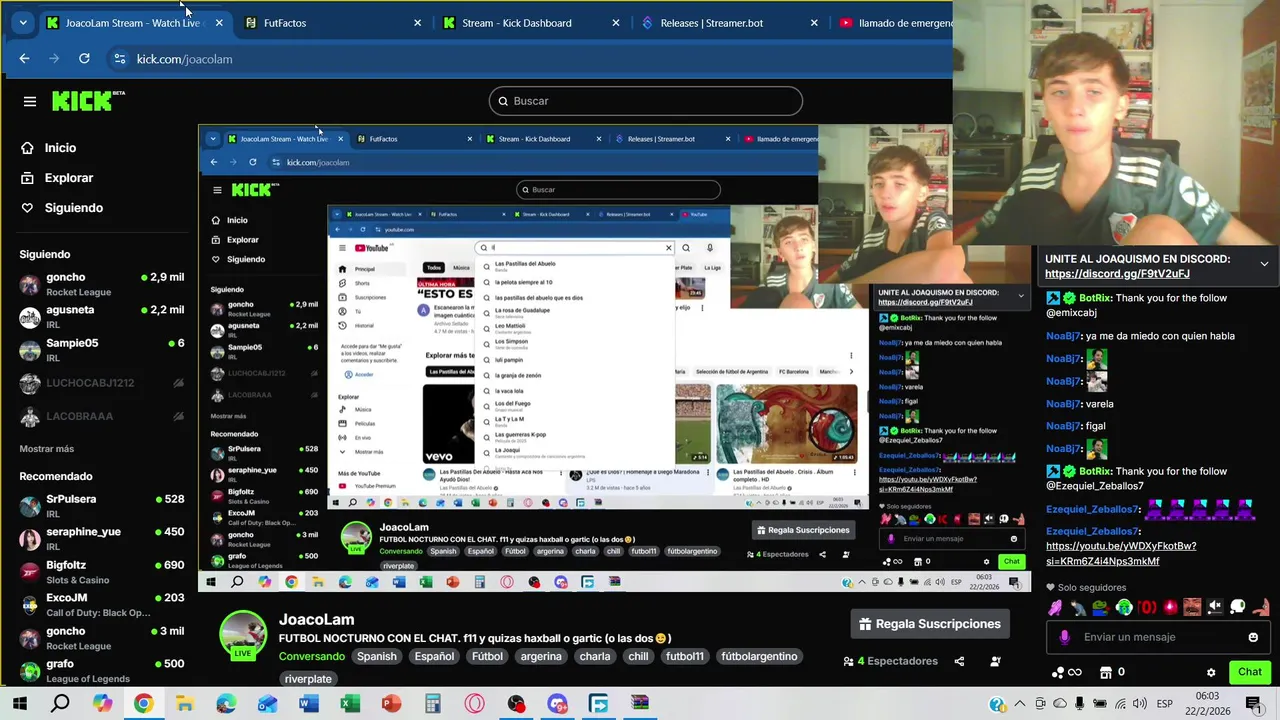
Task: Click Regala Suscripciones button
Action: [x=930, y=624]
